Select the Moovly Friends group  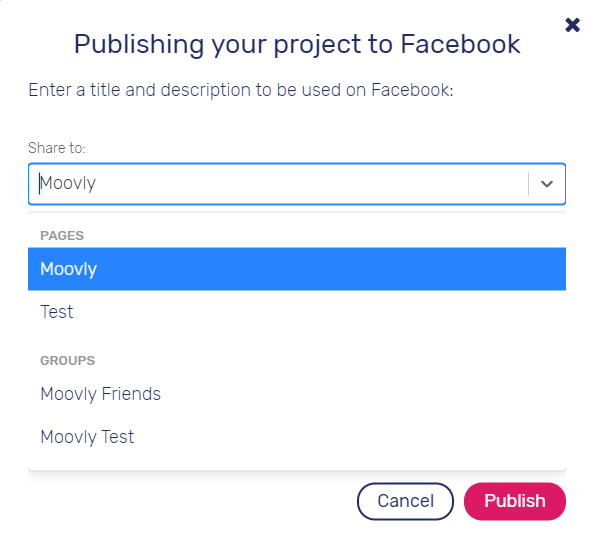point(297,394)
